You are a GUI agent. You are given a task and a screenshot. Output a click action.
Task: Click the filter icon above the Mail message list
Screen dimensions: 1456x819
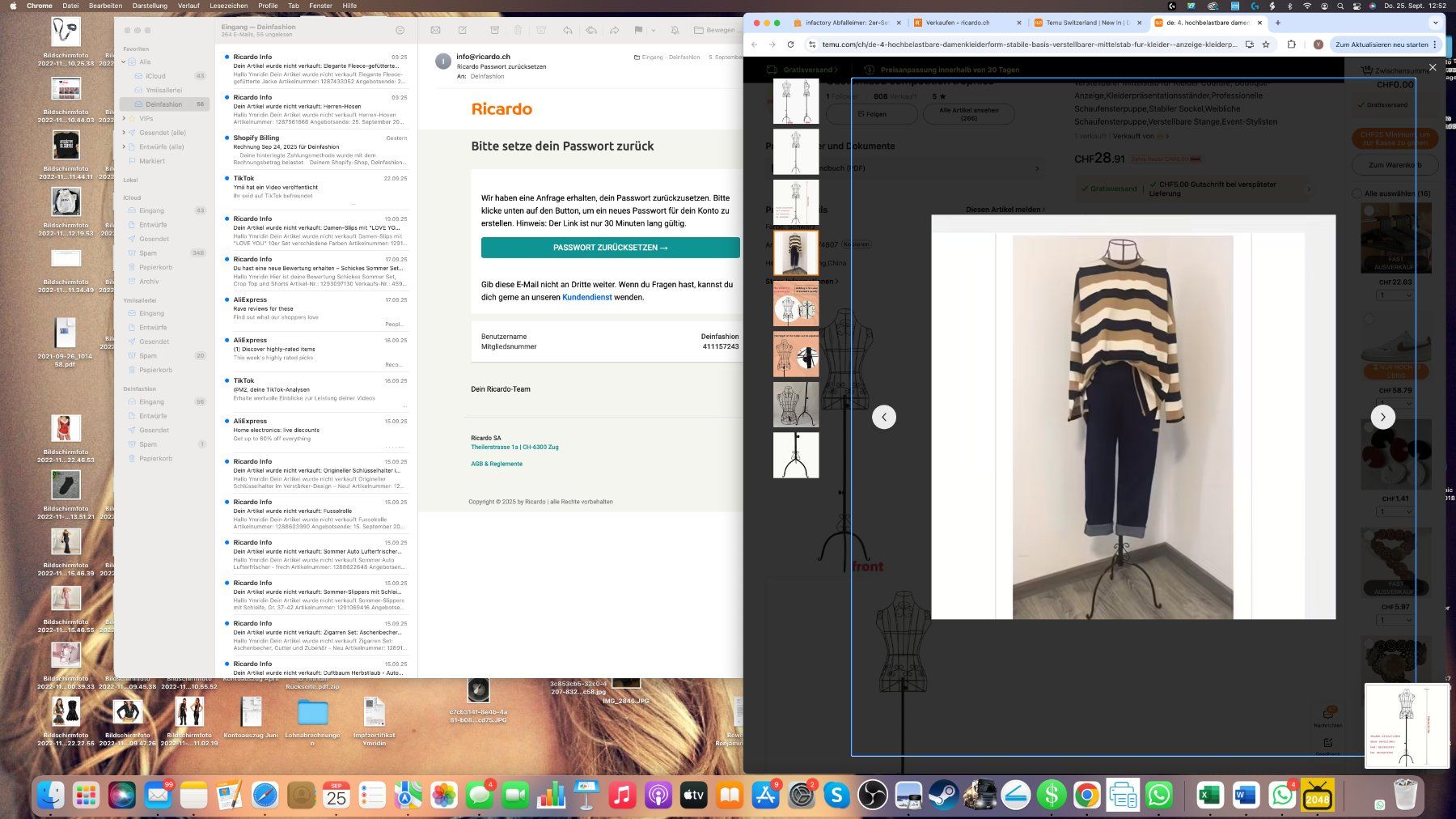(x=400, y=30)
